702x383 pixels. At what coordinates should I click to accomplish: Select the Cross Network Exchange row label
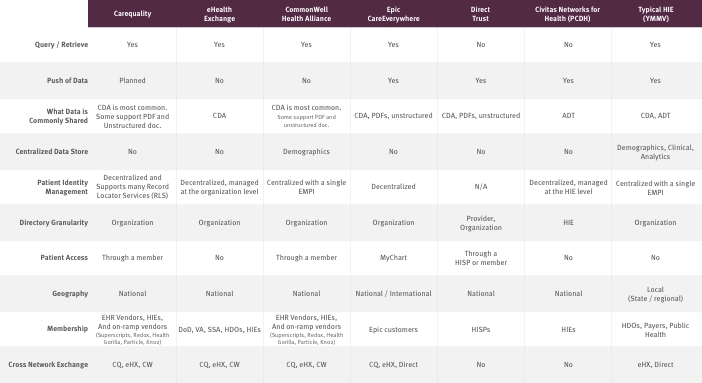(48, 364)
